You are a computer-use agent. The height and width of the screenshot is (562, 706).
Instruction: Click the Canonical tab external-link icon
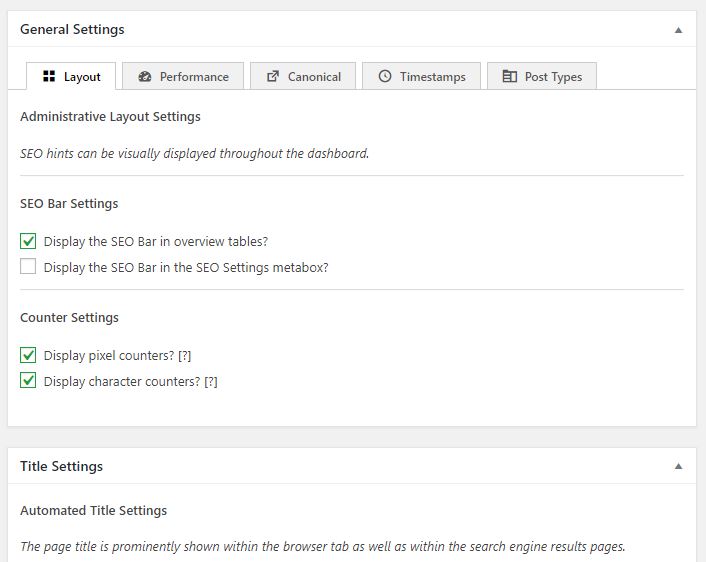(273, 76)
